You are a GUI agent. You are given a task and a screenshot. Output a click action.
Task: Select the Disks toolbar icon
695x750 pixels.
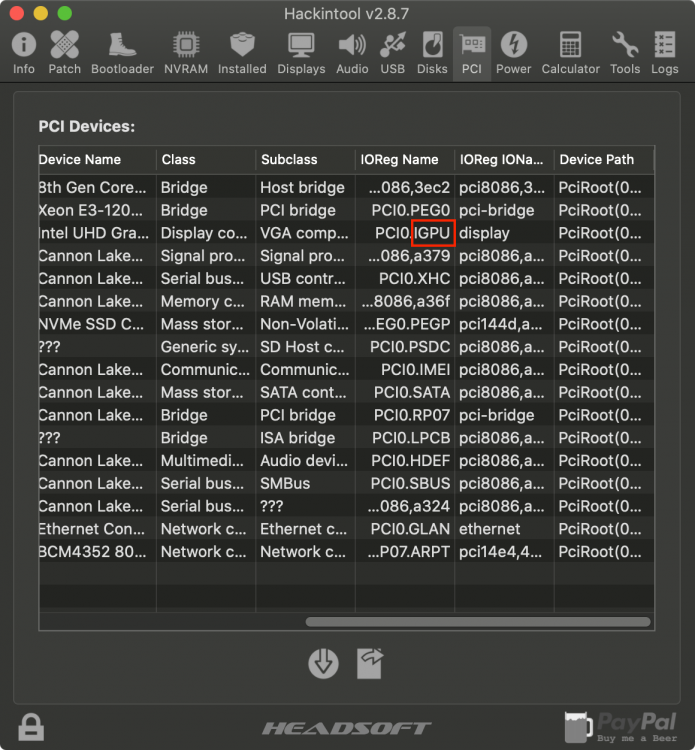432,53
